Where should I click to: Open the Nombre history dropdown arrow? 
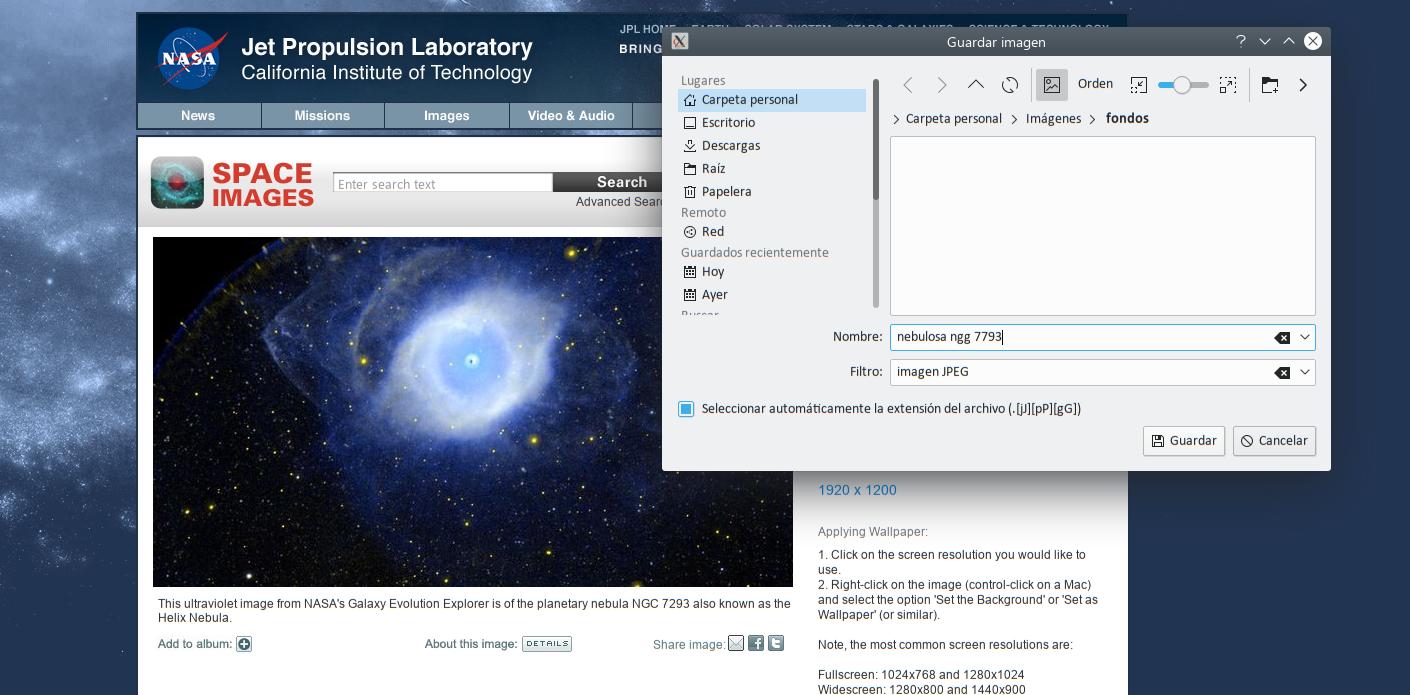[1304, 338]
